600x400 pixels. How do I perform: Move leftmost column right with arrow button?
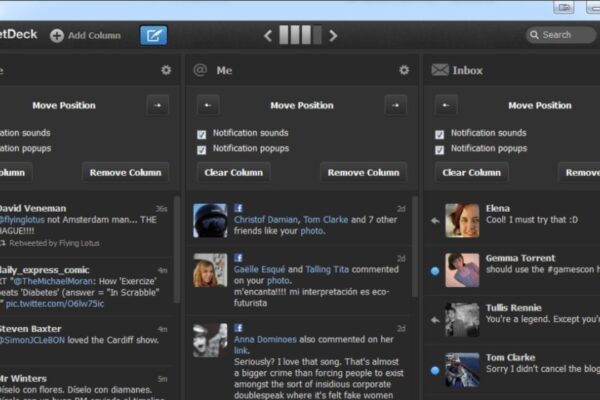click(158, 105)
